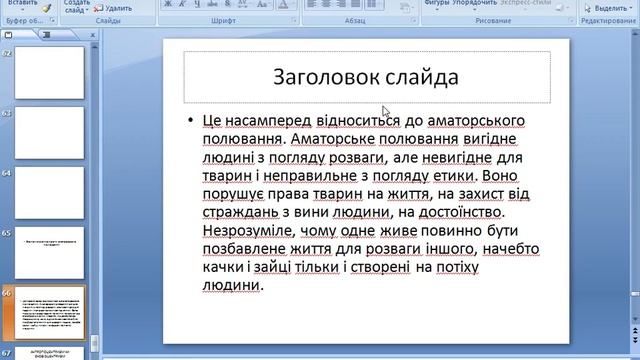Align text right in Абзац group
This screenshot has width=640, height=360.
[341, 4]
